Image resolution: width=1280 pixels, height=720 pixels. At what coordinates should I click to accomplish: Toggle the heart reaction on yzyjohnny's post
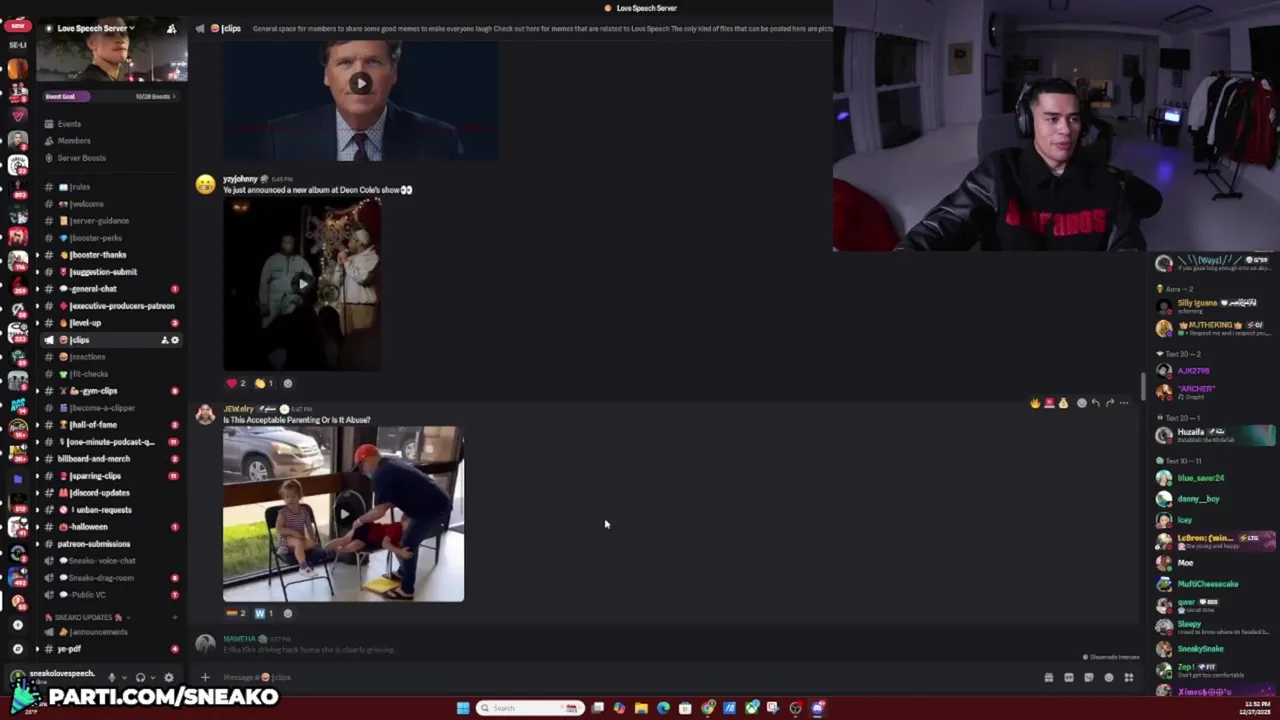click(236, 383)
